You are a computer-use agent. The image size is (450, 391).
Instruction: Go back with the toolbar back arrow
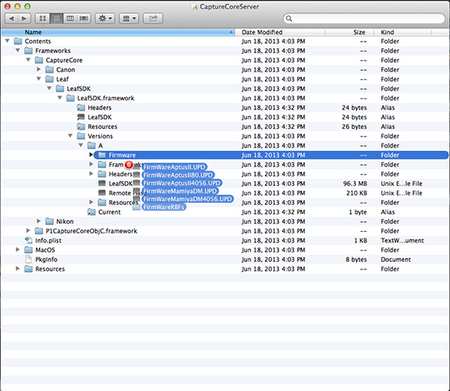coord(12,18)
